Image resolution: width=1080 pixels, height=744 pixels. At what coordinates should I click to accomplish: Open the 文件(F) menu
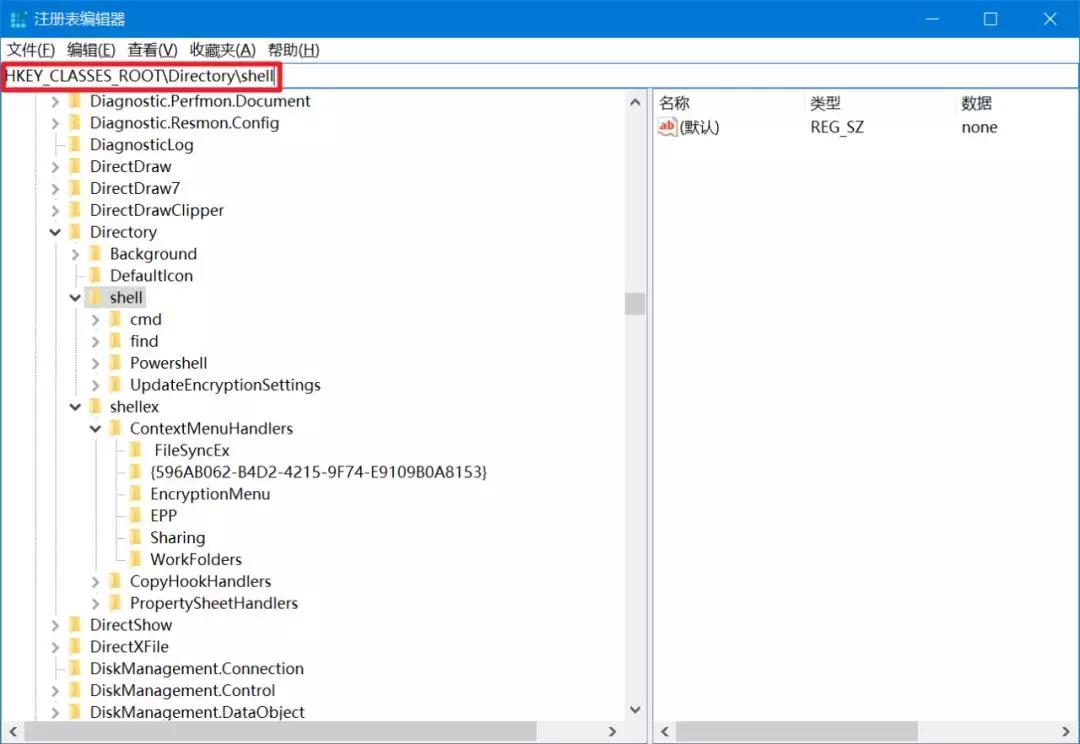[31, 50]
